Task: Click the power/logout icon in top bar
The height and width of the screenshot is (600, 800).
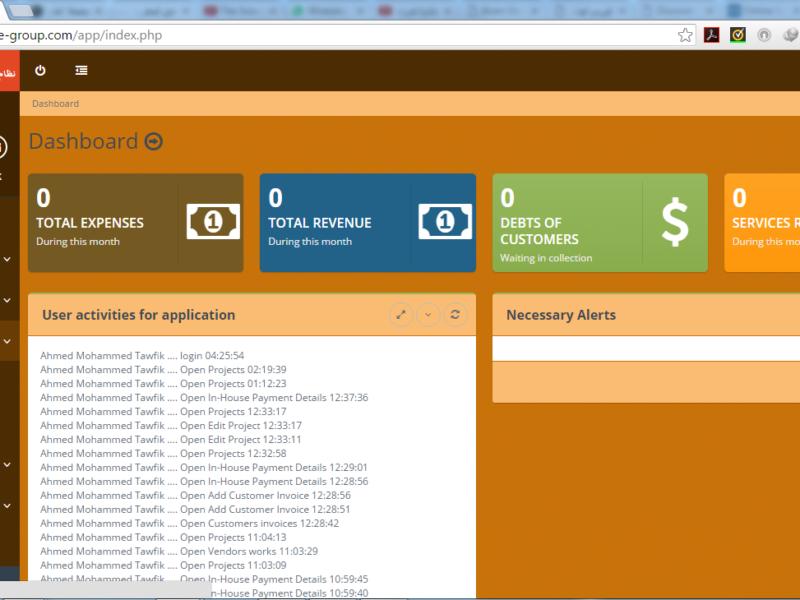Action: [40, 71]
